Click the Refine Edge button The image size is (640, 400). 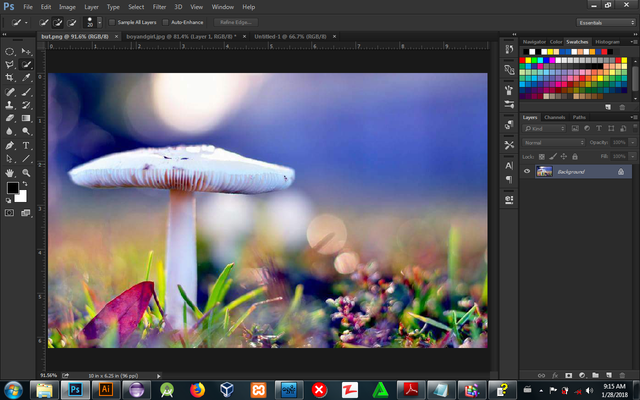[234, 21]
